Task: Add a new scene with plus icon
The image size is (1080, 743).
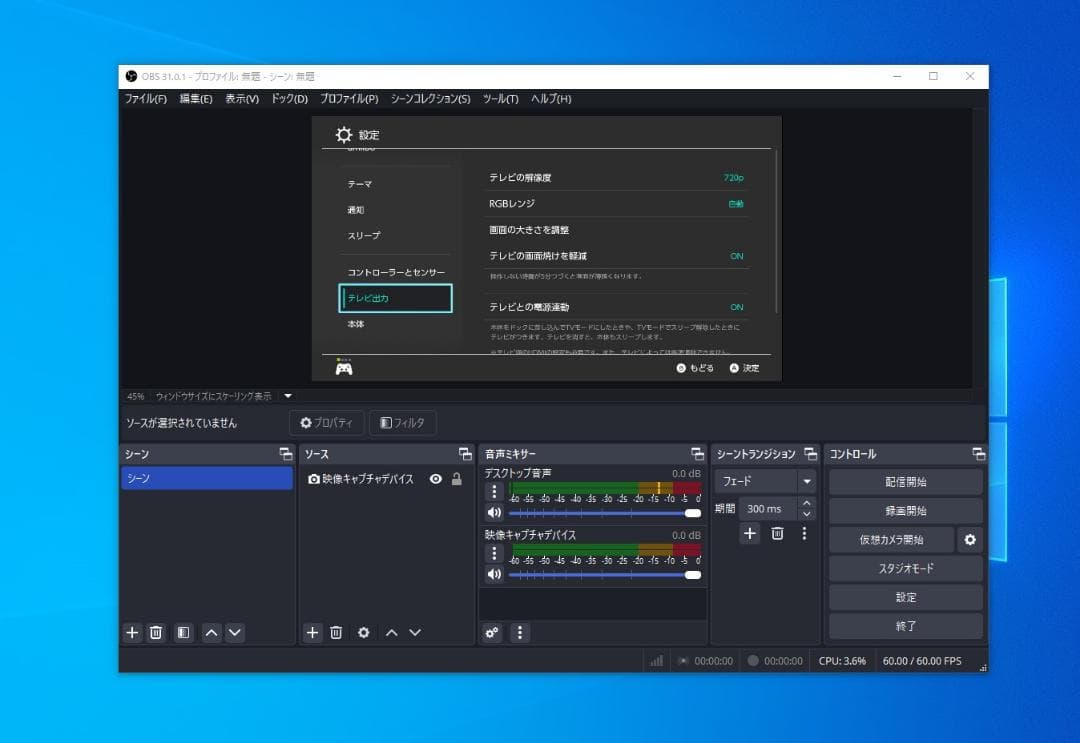Action: point(132,632)
